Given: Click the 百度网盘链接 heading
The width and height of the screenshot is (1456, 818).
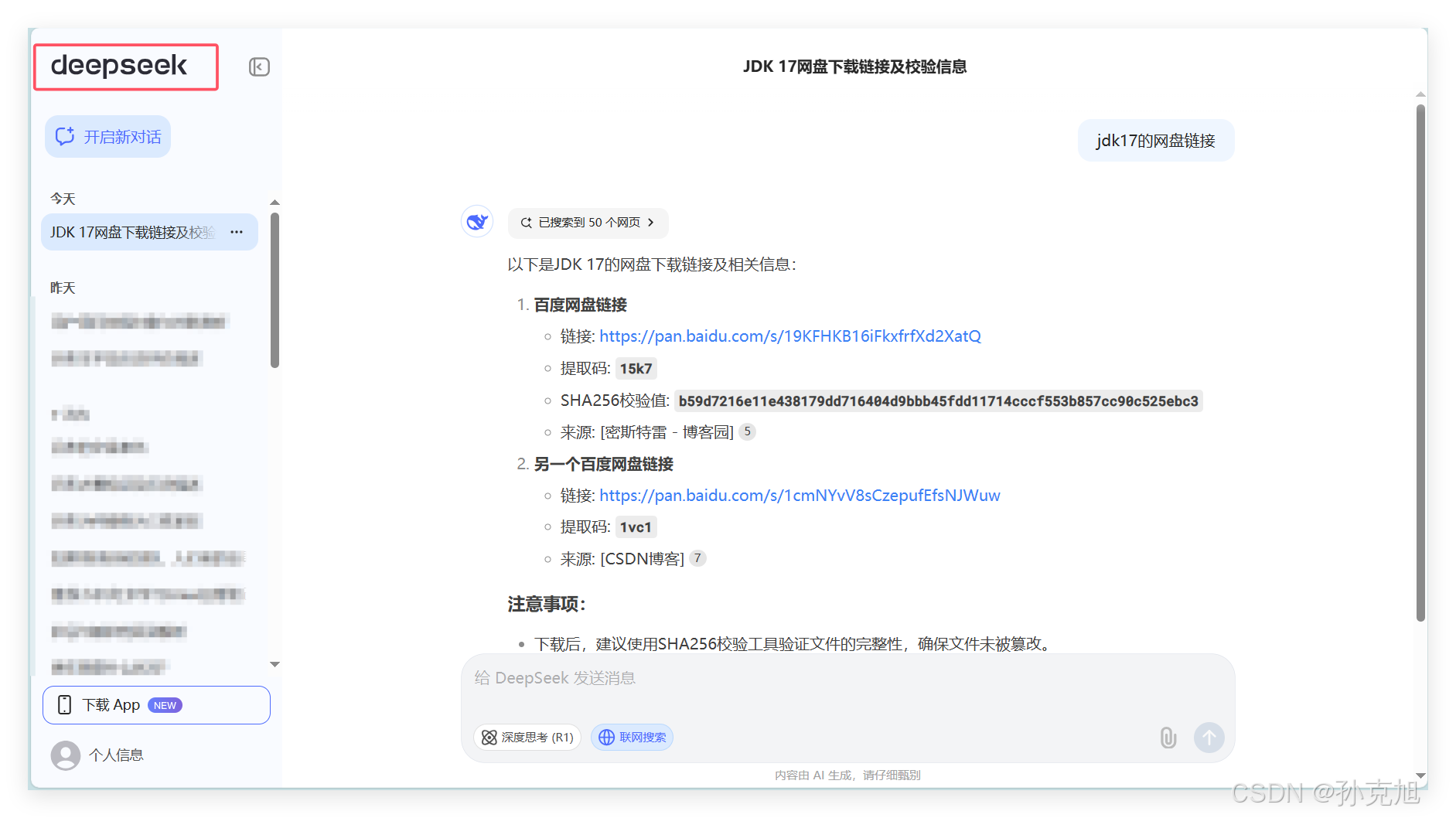Looking at the screenshot, I should pos(581,305).
